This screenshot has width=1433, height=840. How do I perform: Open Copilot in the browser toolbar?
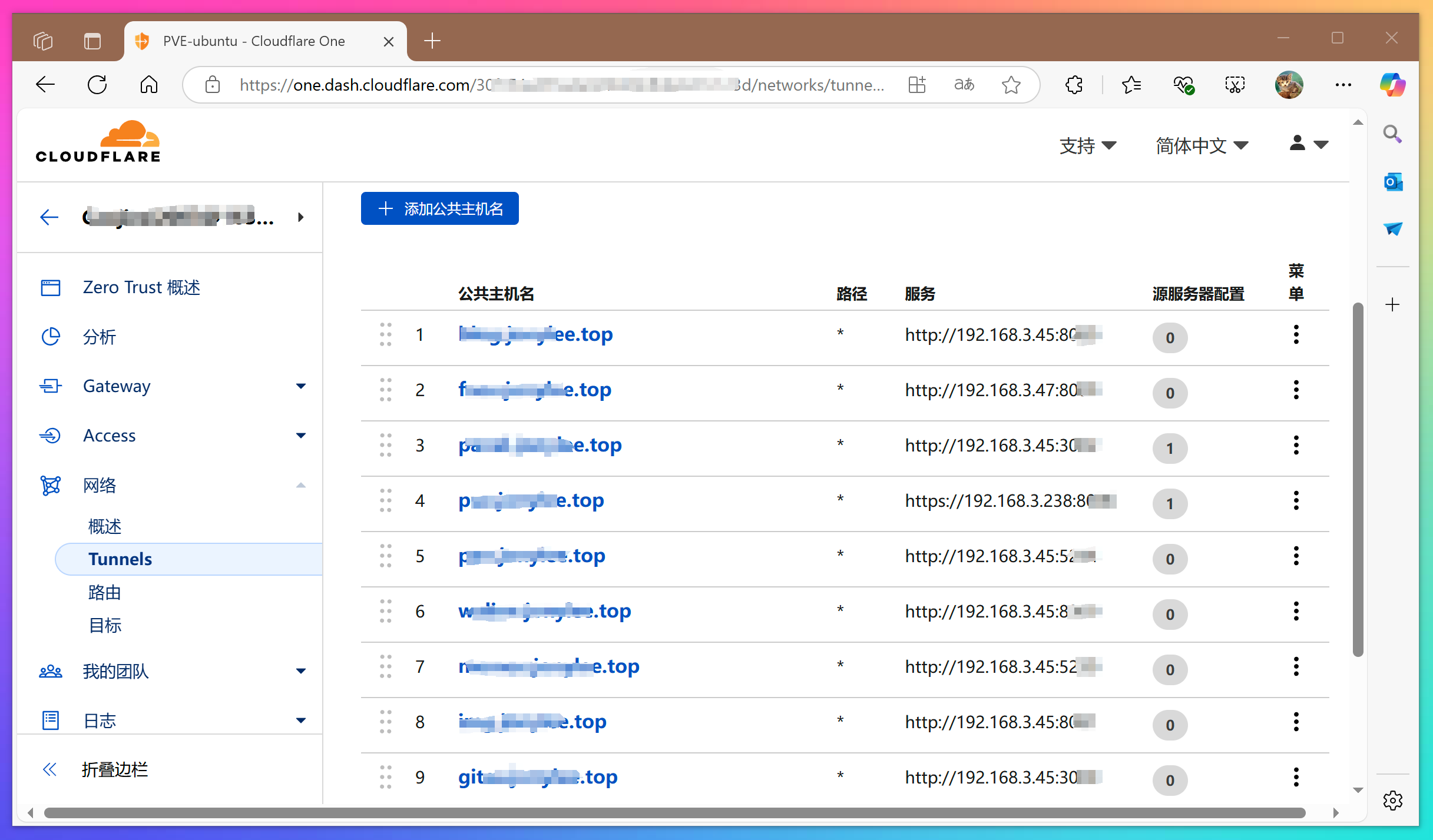(1392, 84)
